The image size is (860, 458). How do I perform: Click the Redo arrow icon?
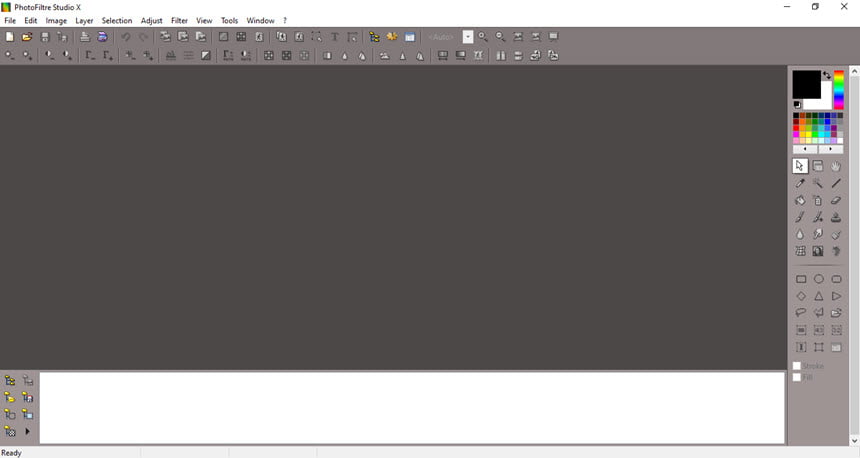143,37
